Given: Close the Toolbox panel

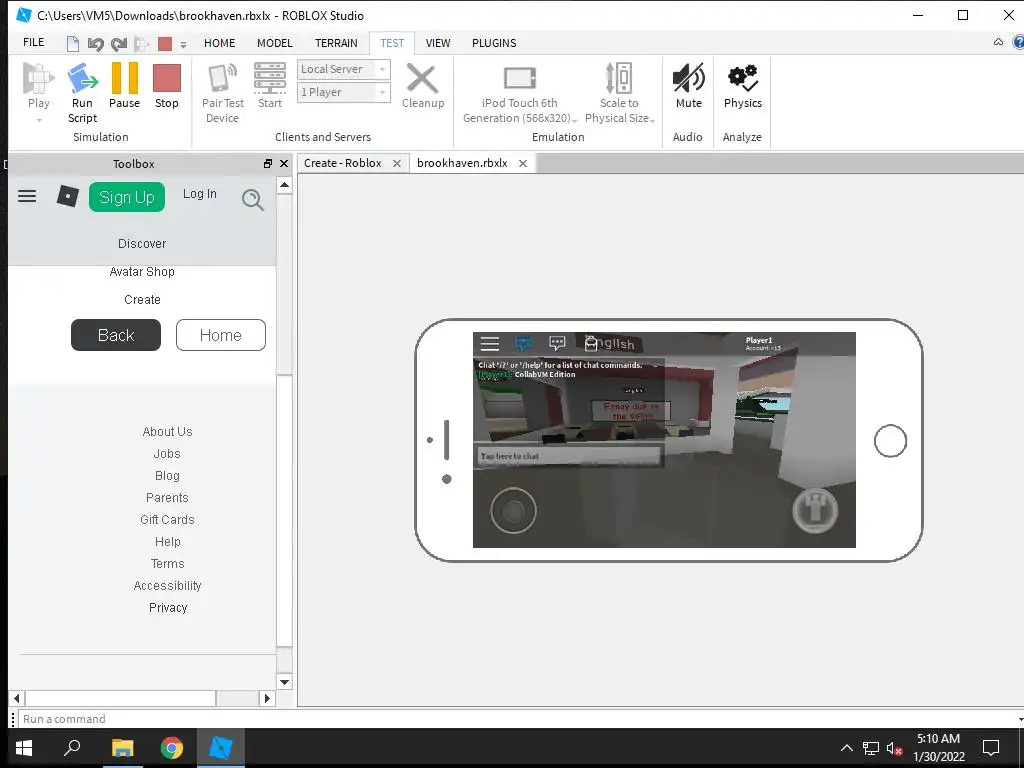Looking at the screenshot, I should click(283, 163).
